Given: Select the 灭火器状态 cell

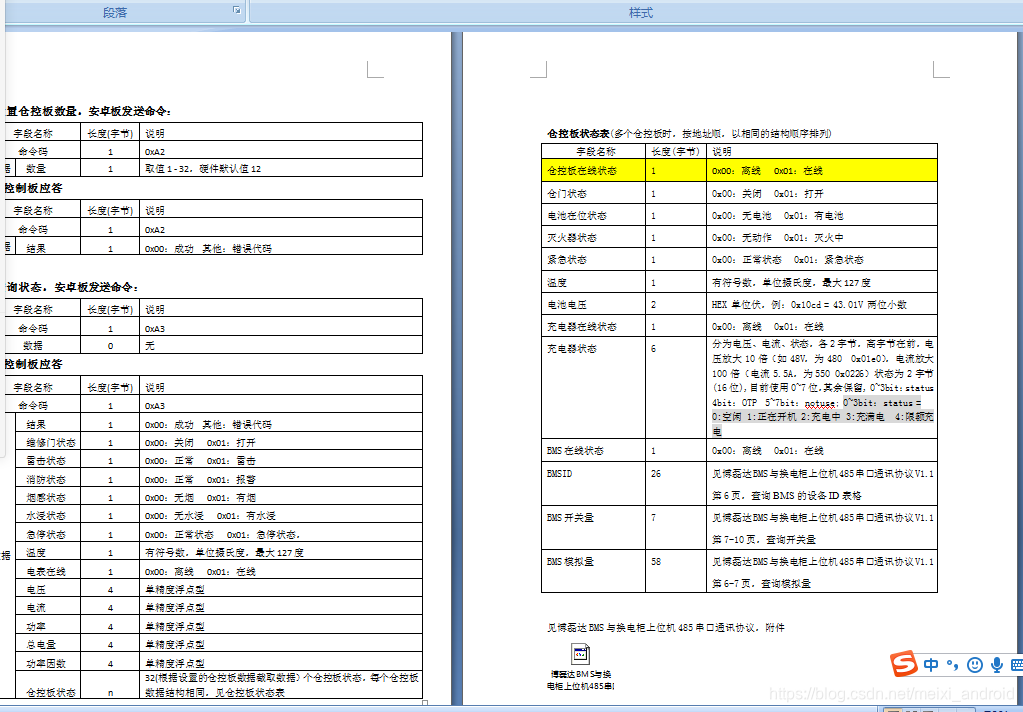Looking at the screenshot, I should (x=593, y=238).
